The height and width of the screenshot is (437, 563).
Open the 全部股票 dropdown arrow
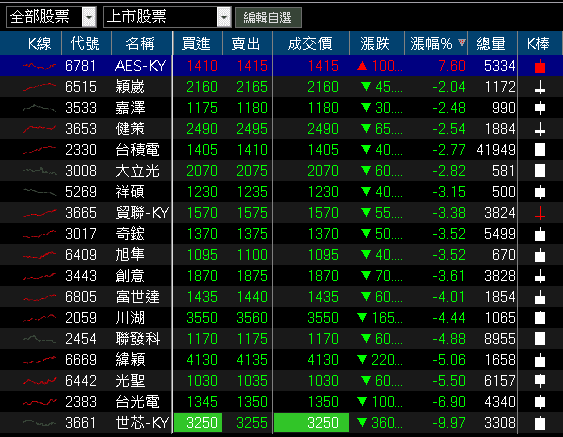[x=89, y=17]
